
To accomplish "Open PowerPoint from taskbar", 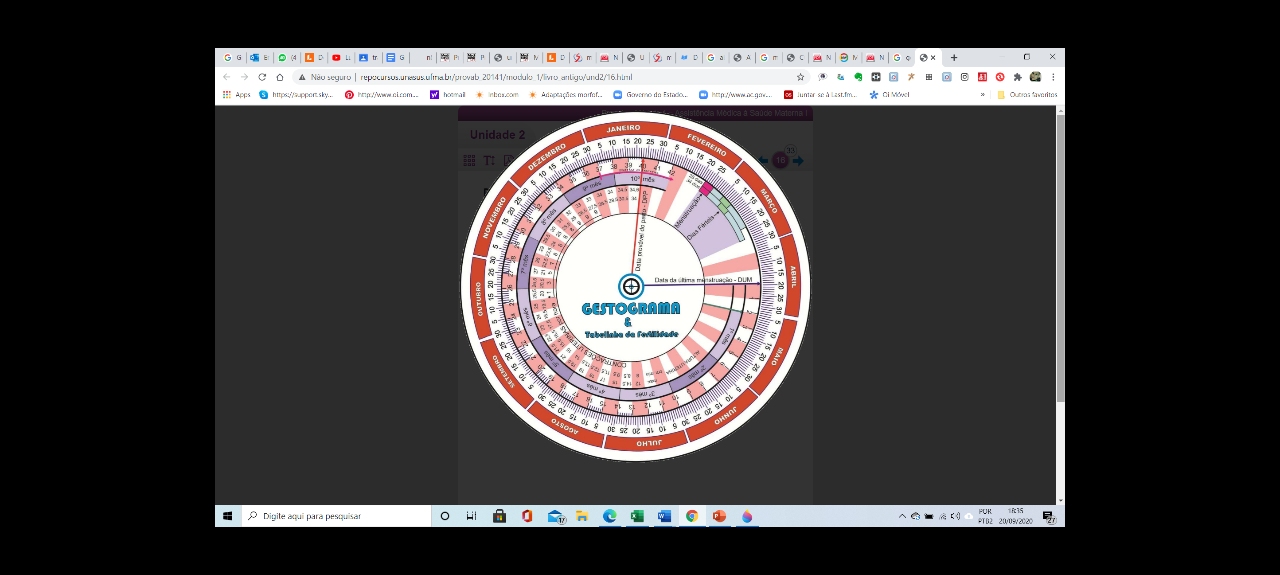I will [x=719, y=516].
